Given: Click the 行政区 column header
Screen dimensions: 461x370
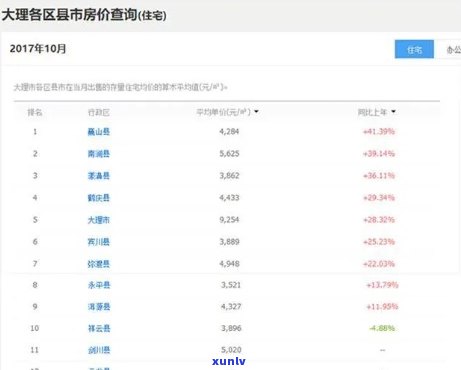Looking at the screenshot, I should point(99,112).
